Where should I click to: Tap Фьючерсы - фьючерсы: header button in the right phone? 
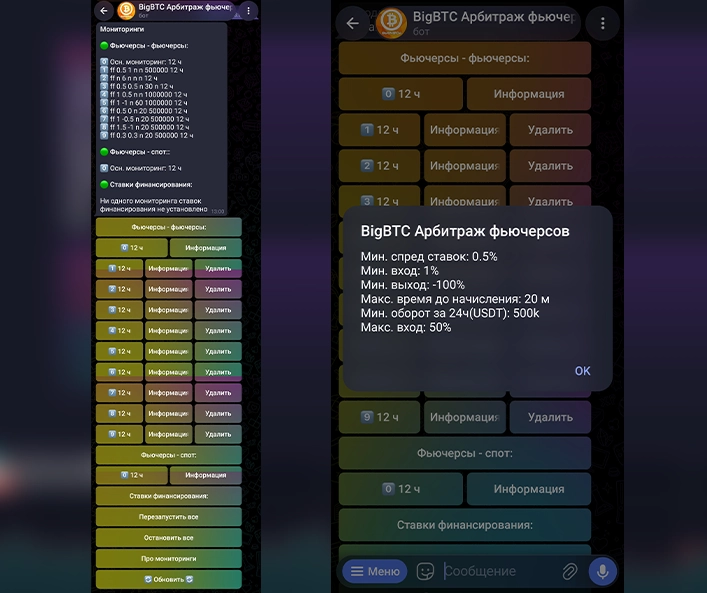tap(465, 58)
